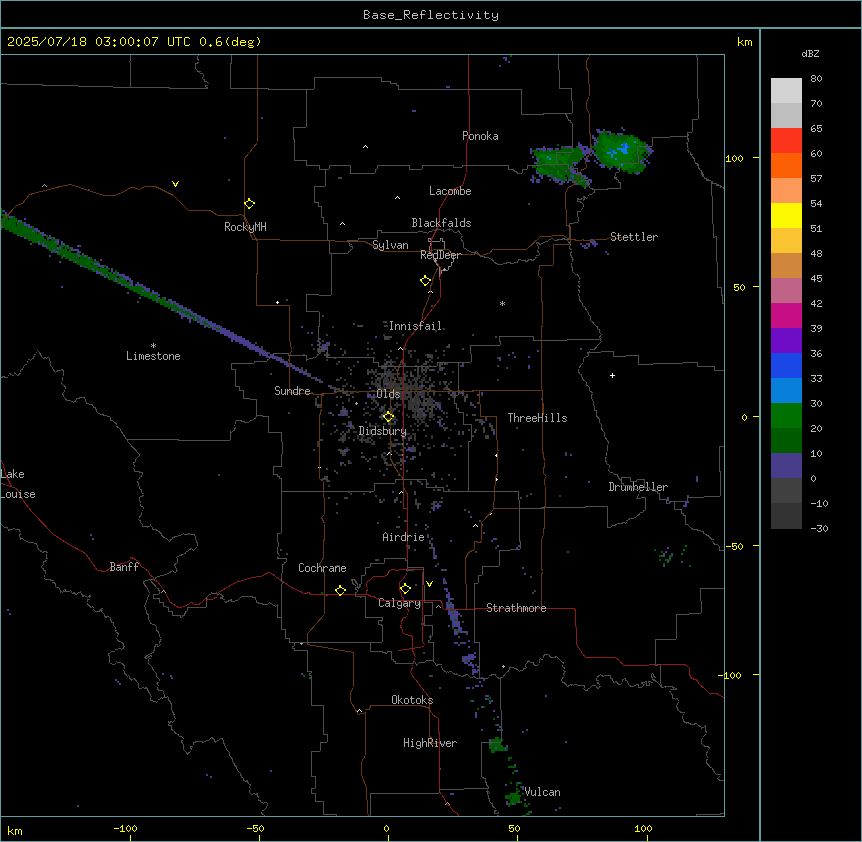Click the Drumheller city label

(x=638, y=487)
